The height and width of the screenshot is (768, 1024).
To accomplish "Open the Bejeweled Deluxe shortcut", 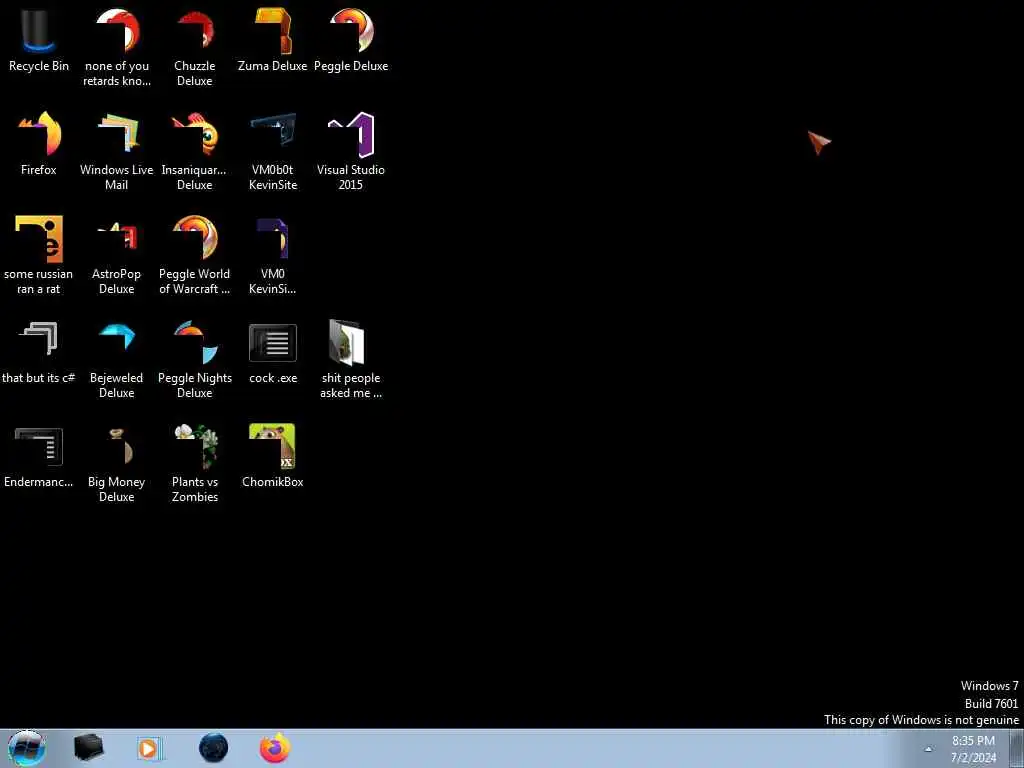I will tap(116, 359).
